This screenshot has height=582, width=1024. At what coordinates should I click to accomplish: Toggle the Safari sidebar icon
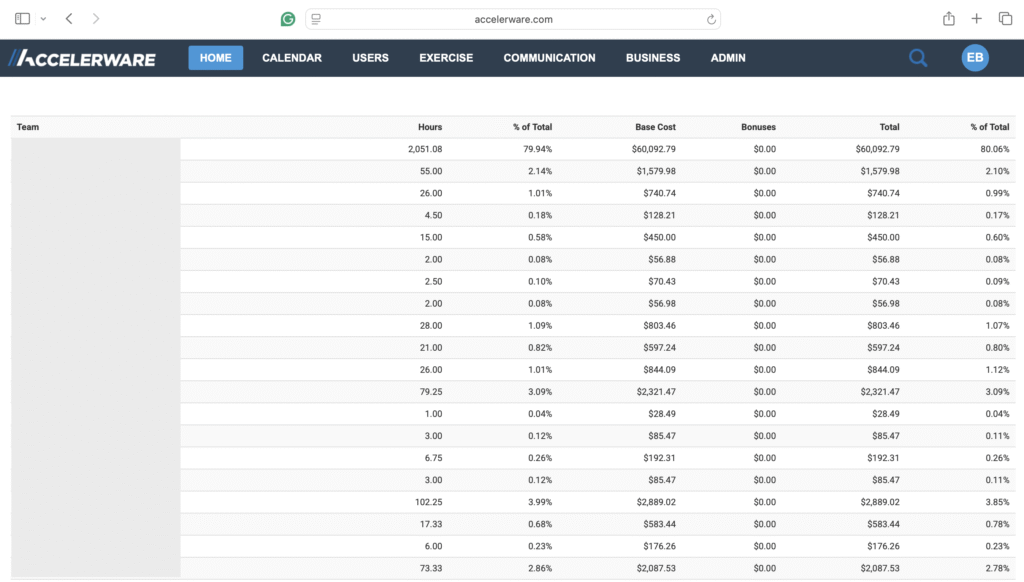coord(22,19)
